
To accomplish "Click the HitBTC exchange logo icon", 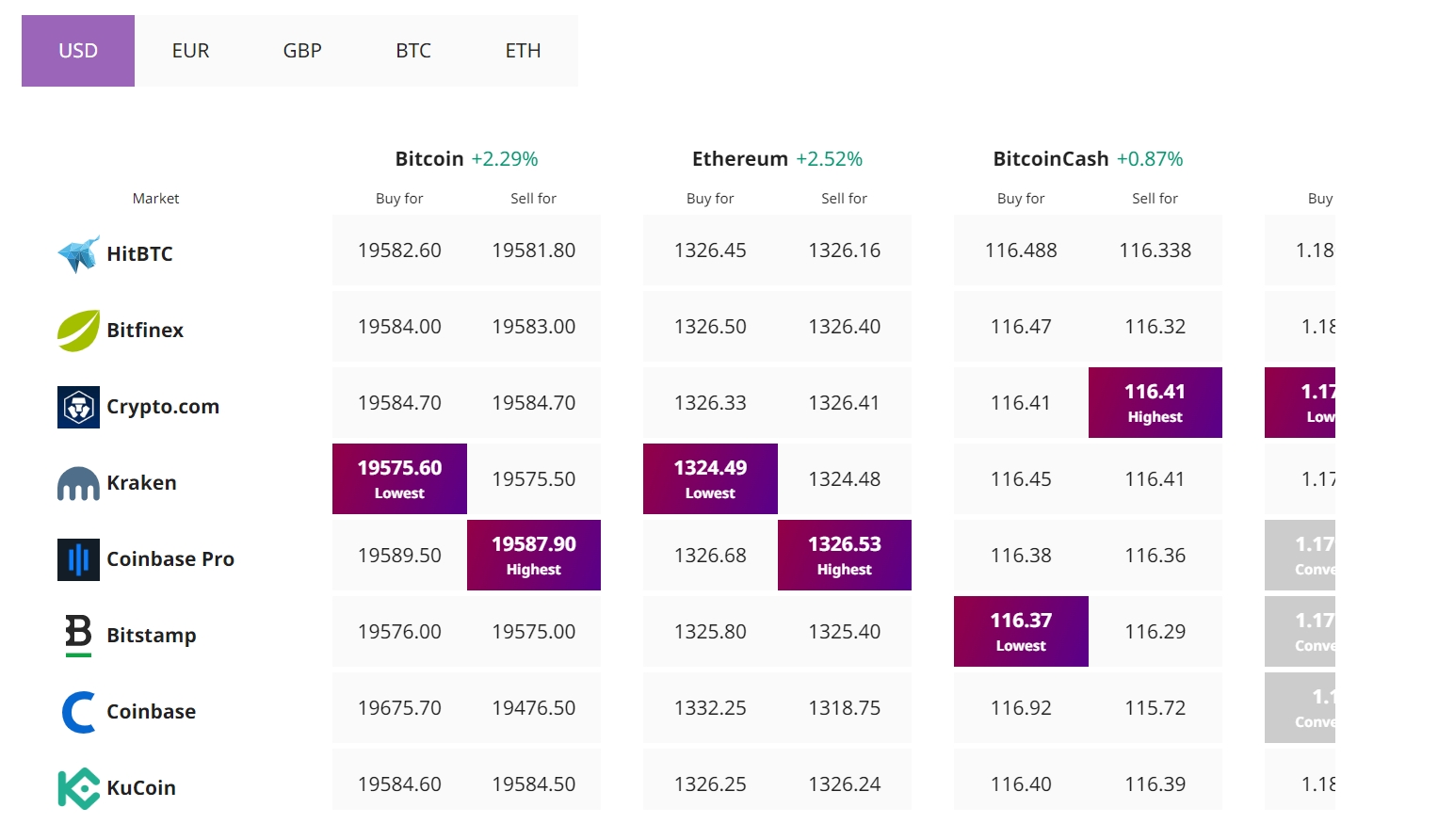I will [78, 254].
